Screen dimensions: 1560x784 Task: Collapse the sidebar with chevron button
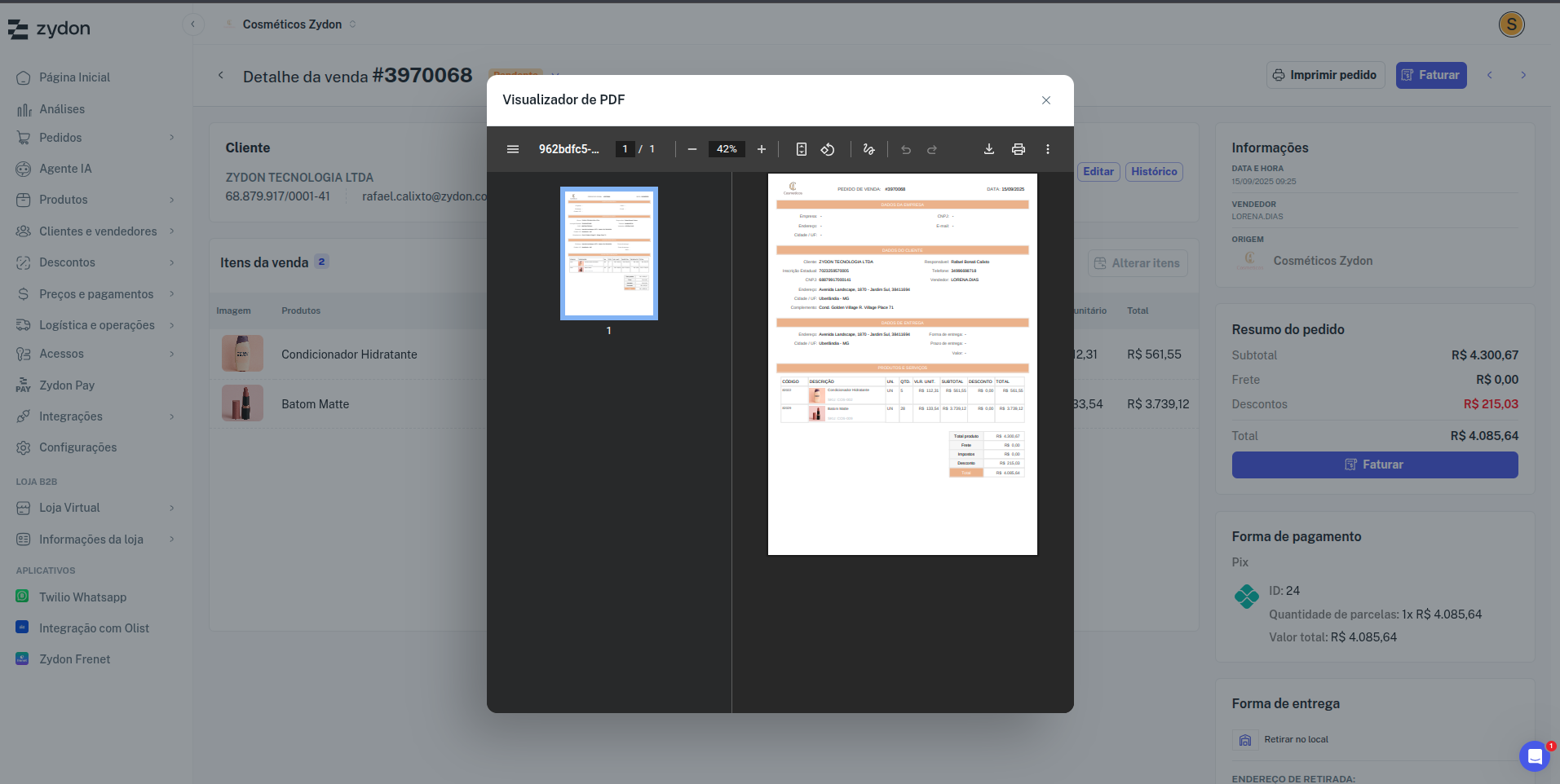pos(192,24)
